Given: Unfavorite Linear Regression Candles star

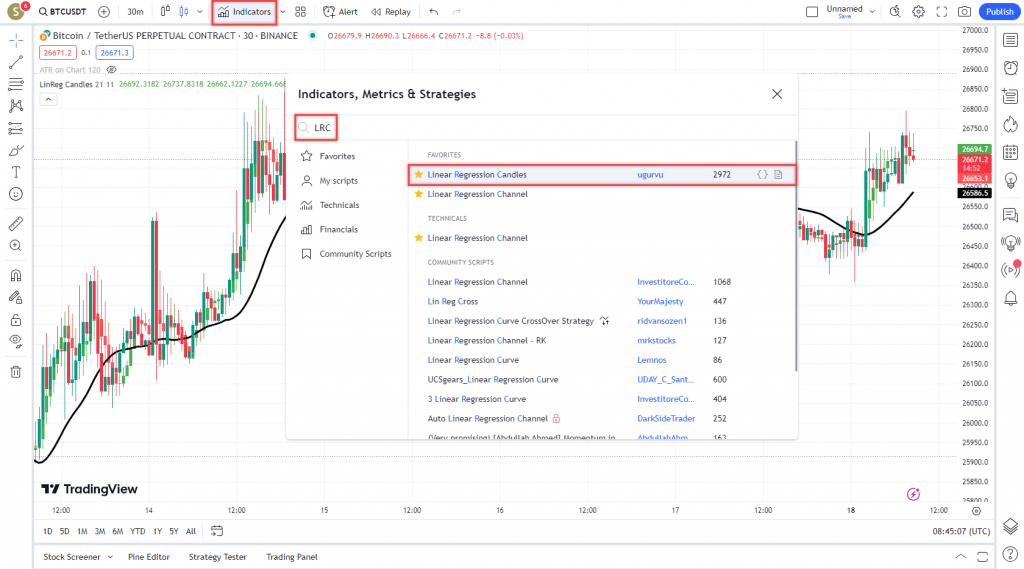Looking at the screenshot, I should (419, 174).
